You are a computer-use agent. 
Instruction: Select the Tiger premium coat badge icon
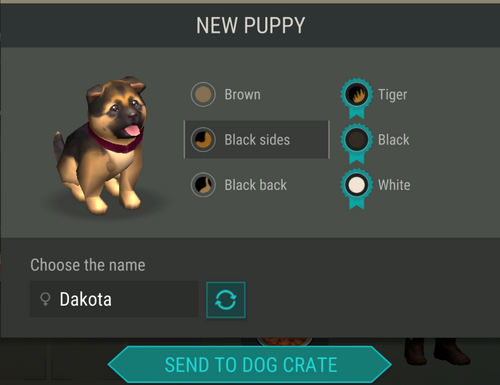tap(356, 98)
